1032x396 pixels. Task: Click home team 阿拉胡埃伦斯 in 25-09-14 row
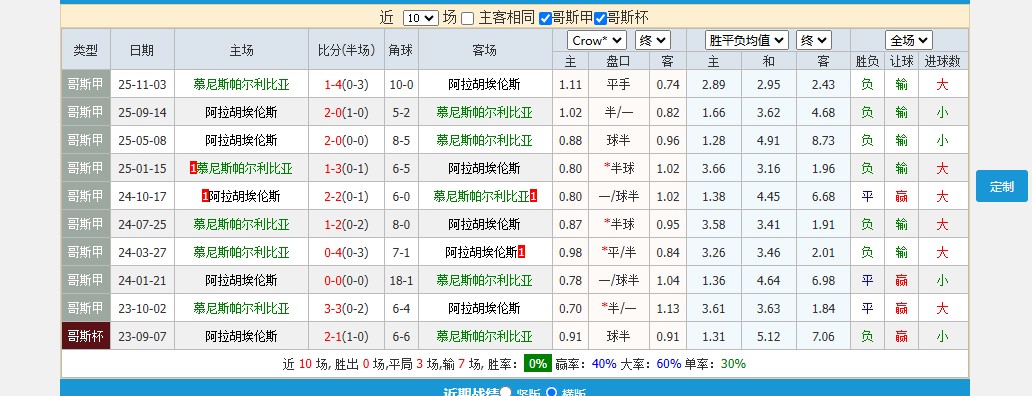pos(242,112)
